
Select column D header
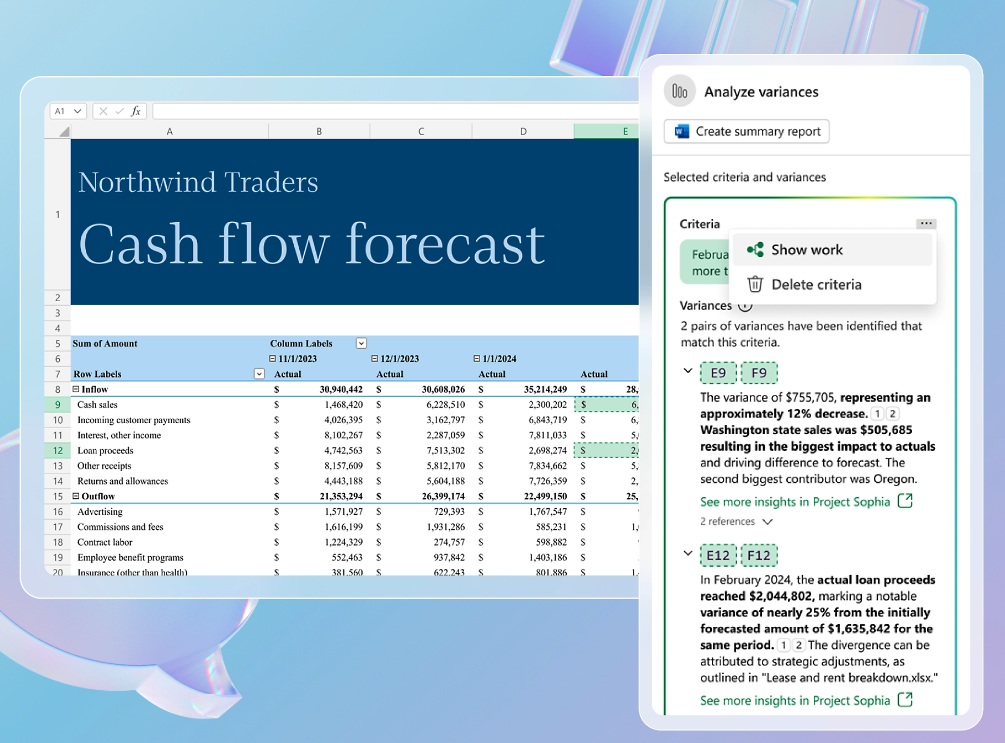[x=523, y=131]
